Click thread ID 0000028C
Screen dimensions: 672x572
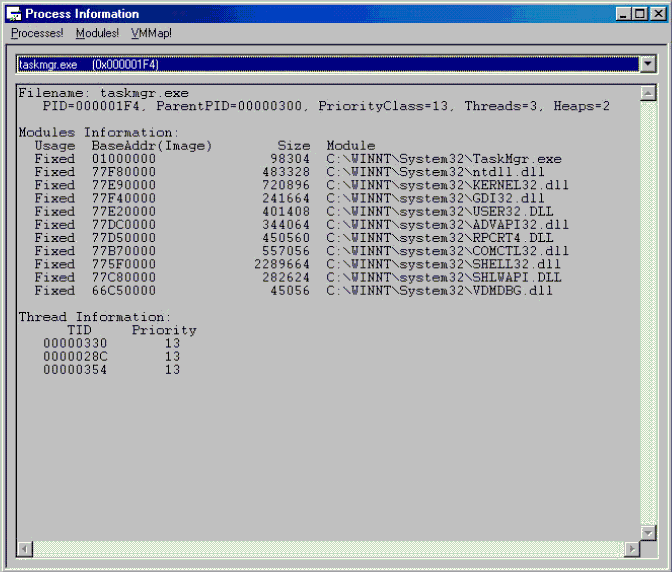(75, 356)
